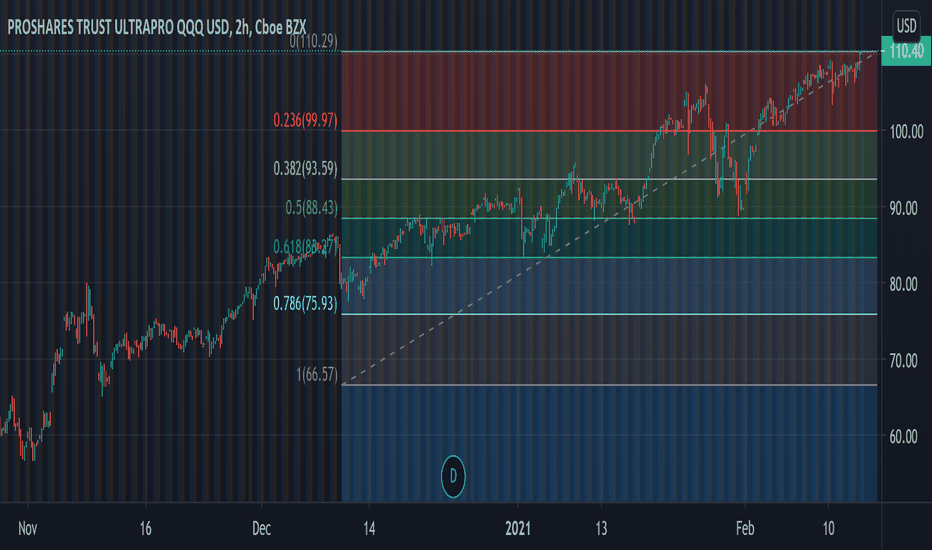Click the 14 date label on time axis
932x550 pixels.
[369, 529]
